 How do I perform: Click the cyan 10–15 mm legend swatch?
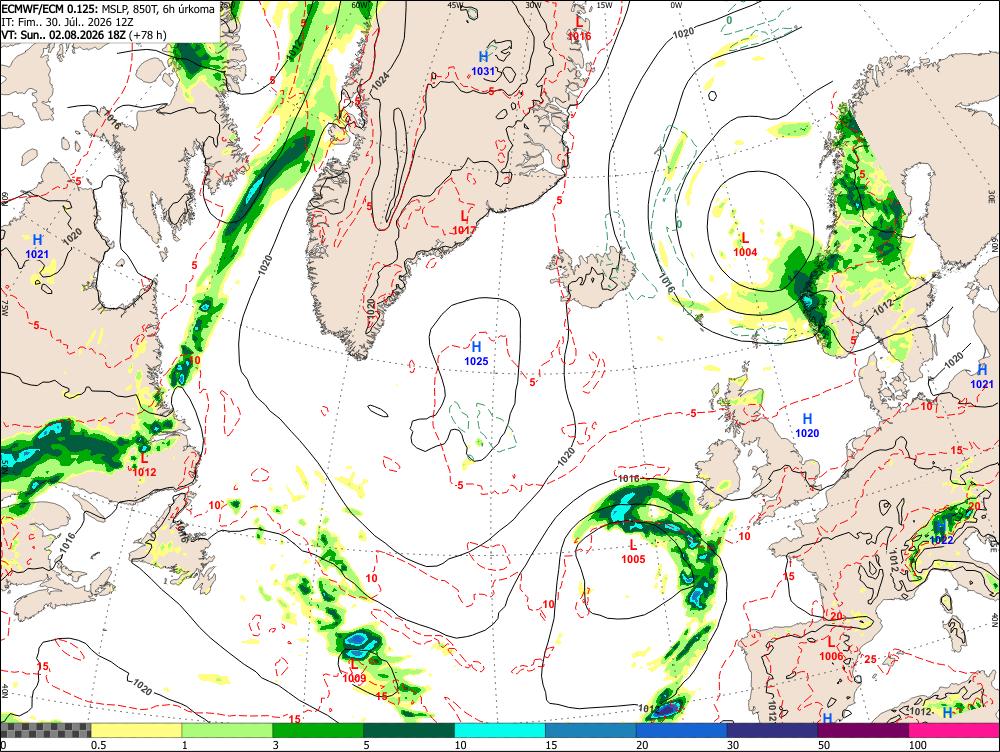tap(500, 730)
